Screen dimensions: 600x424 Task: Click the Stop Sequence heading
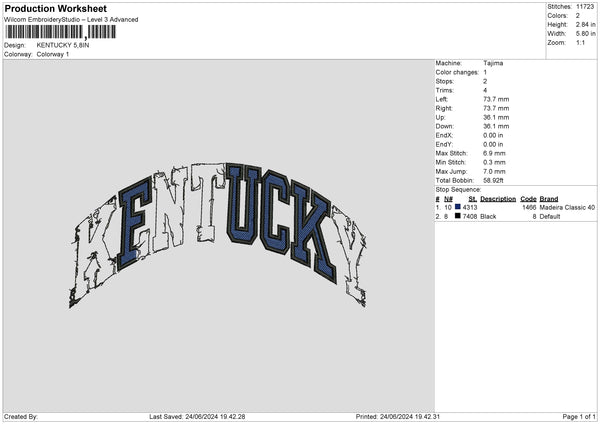[458, 190]
